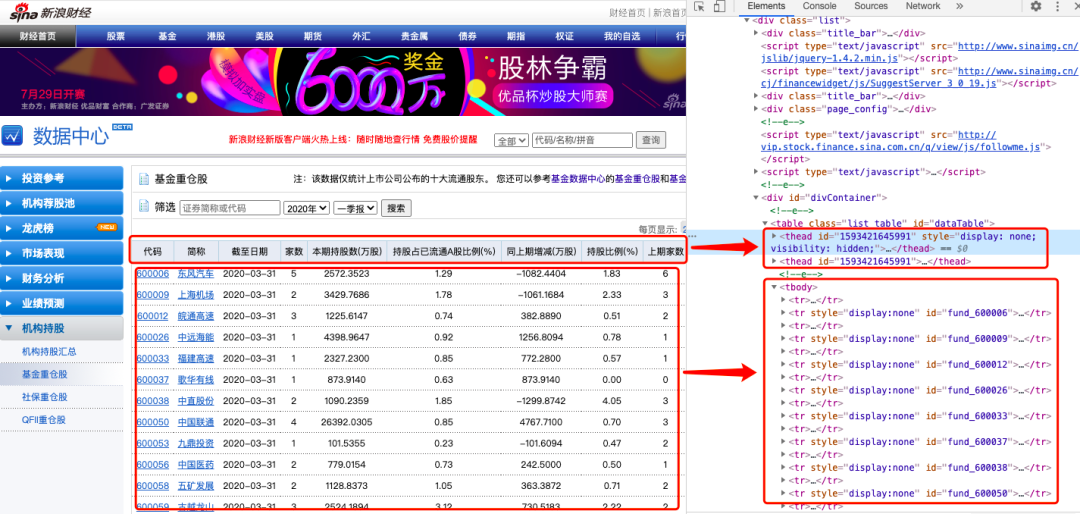Sort by the 截至日期 column header
Screen dimensions: 1080x514
point(249,251)
